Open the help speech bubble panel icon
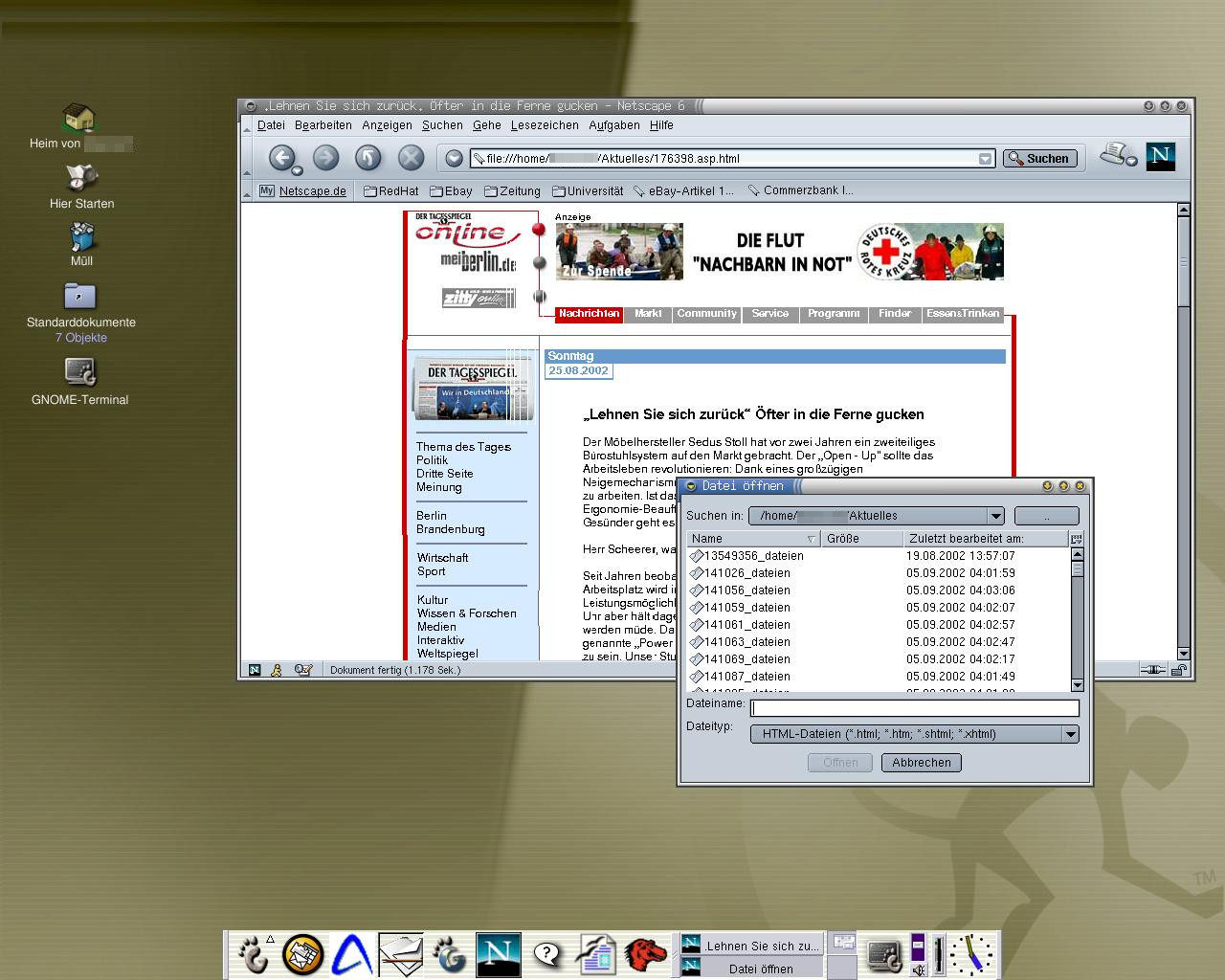 tap(546, 954)
